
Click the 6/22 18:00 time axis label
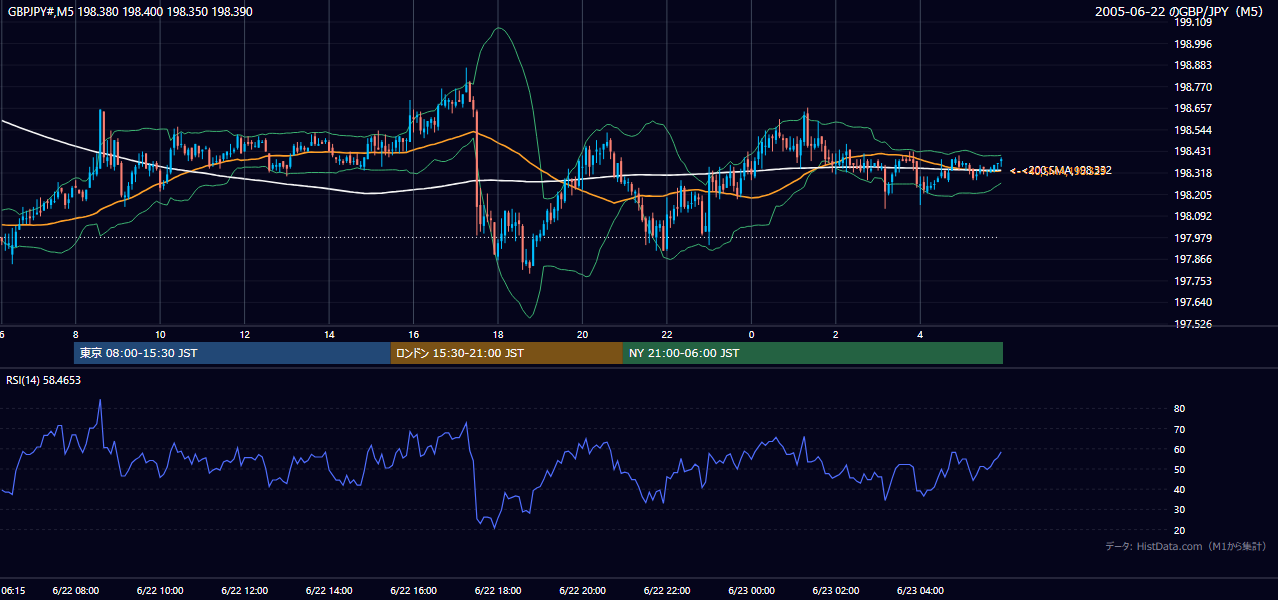click(x=498, y=591)
